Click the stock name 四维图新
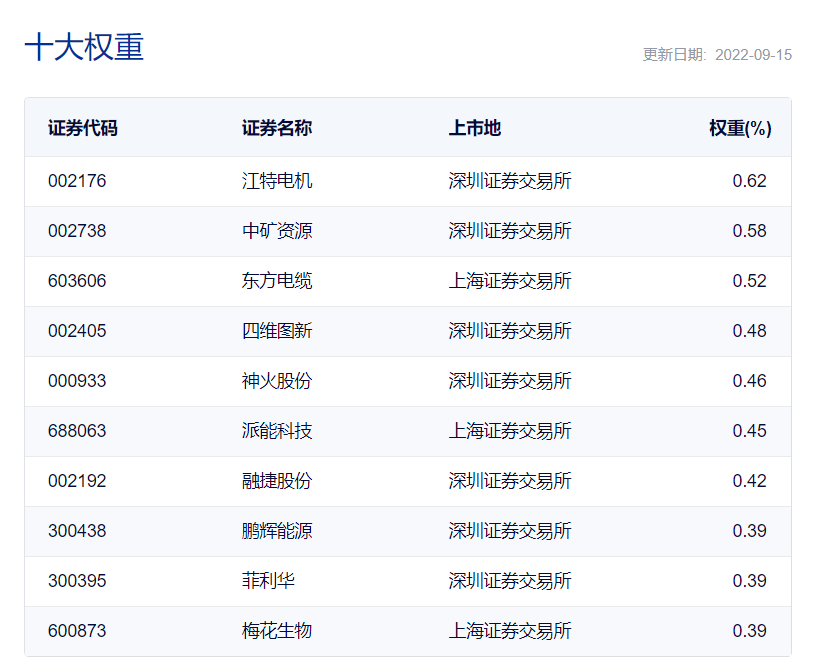Image resolution: width=814 pixels, height=667 pixels. [277, 331]
